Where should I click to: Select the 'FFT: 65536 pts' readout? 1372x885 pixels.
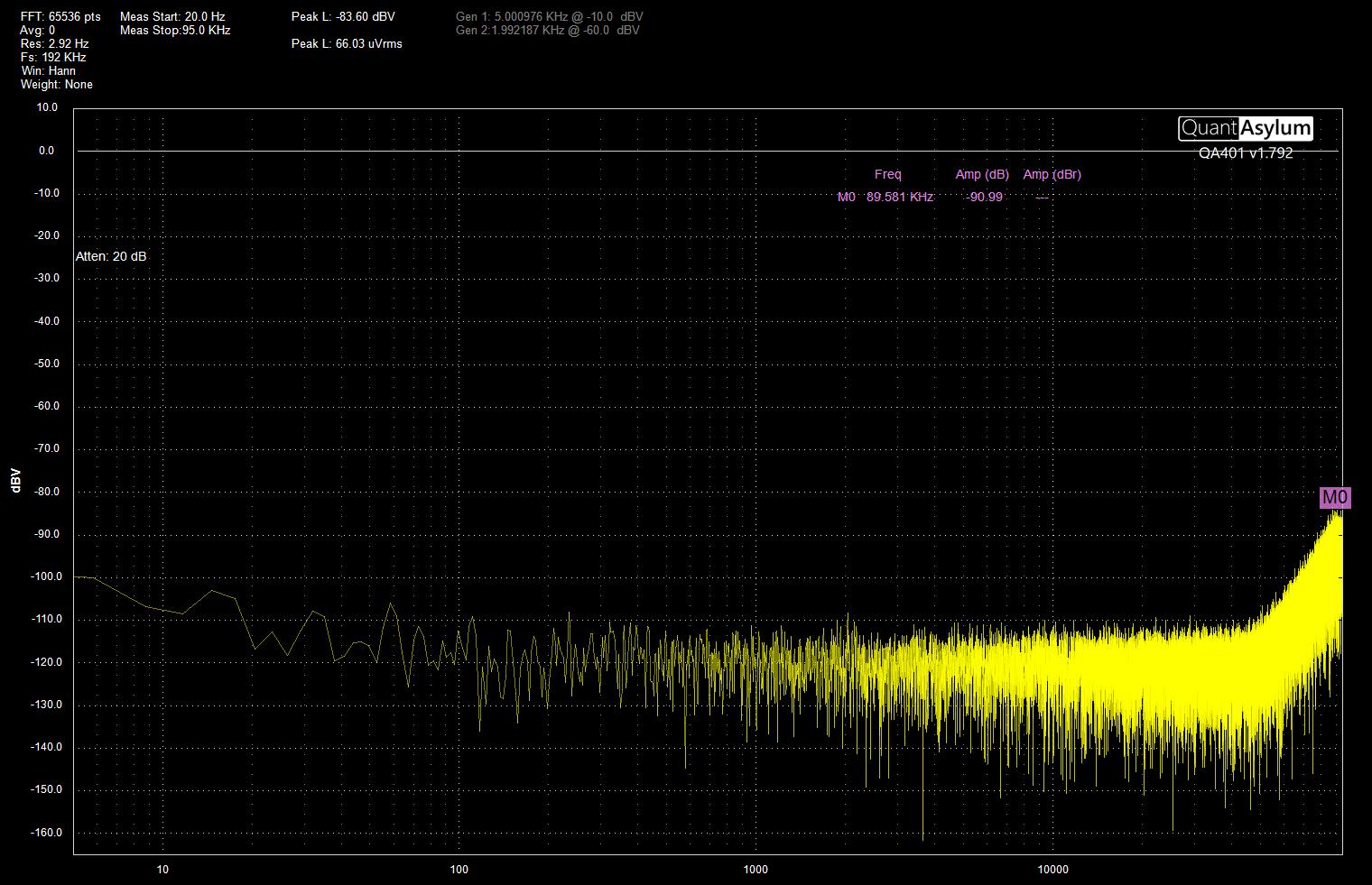click(x=60, y=17)
